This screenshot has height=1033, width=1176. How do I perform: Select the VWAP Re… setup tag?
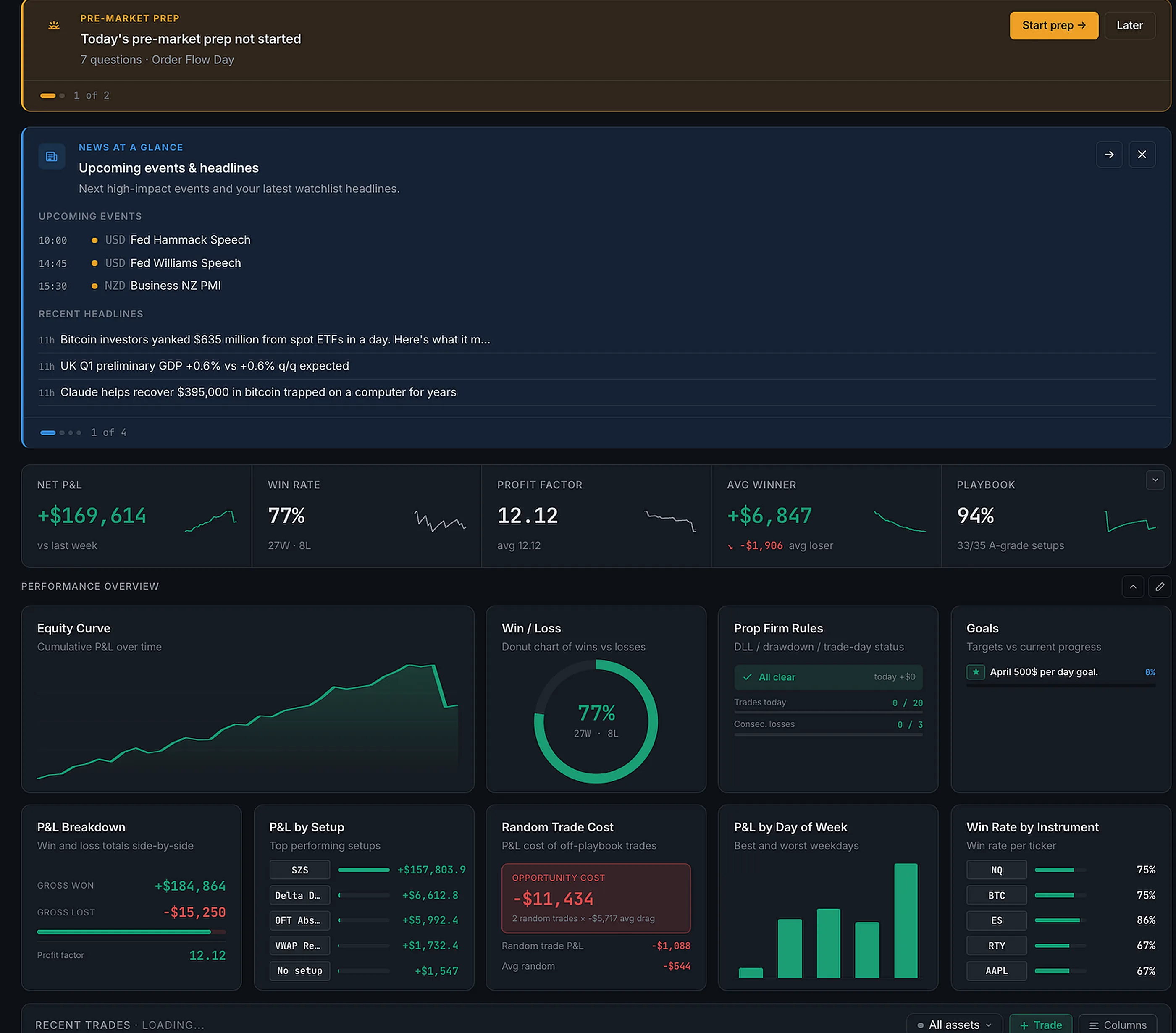[300, 946]
